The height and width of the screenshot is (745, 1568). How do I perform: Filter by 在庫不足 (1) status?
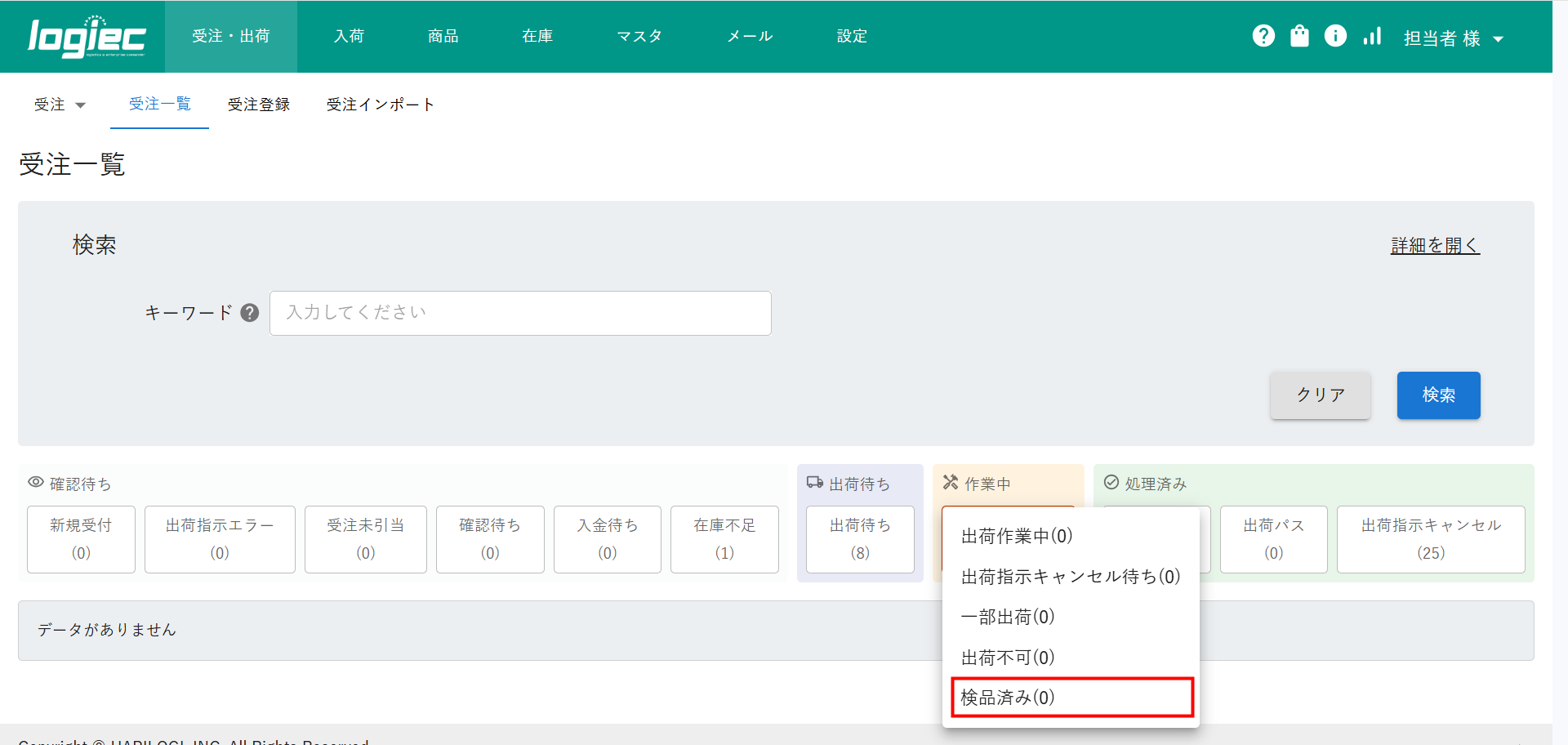pyautogui.click(x=724, y=539)
